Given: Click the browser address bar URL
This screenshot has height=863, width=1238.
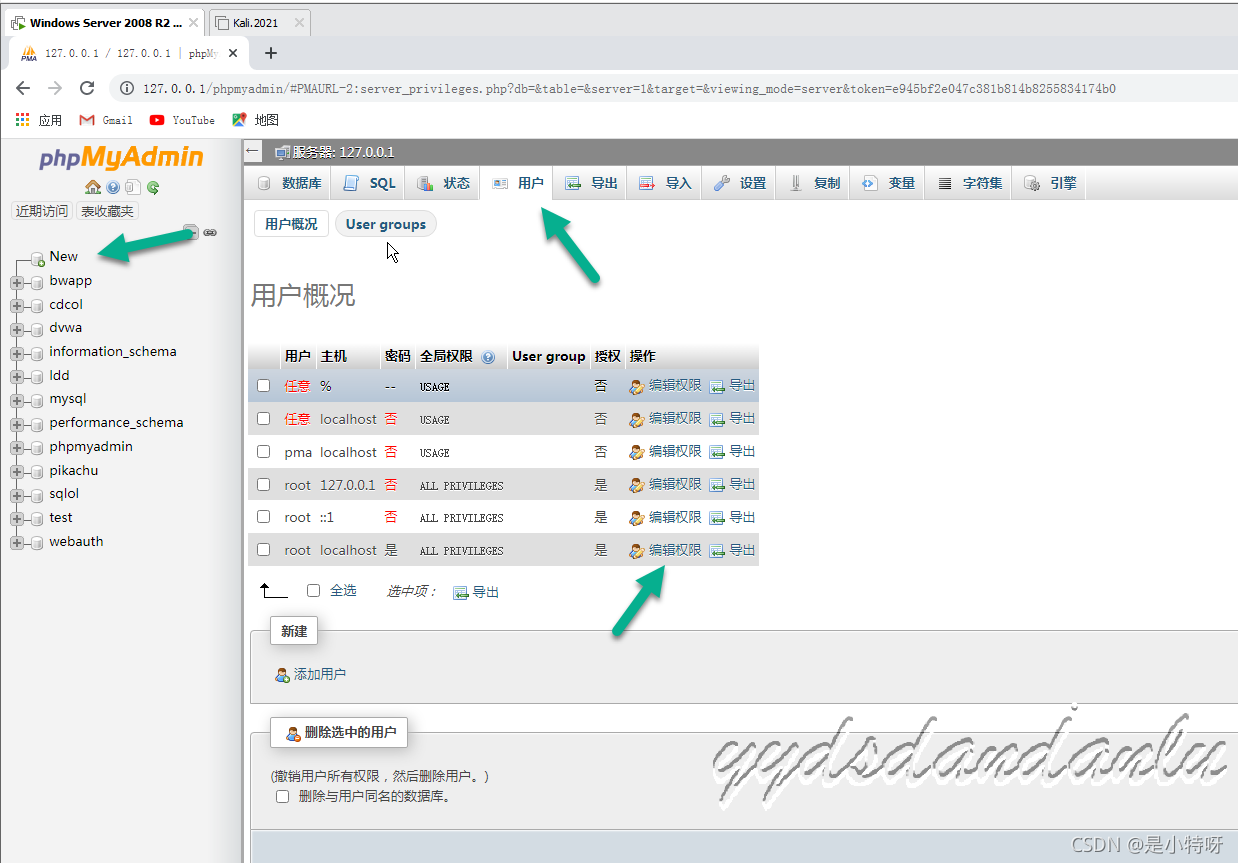Looking at the screenshot, I should click(629, 89).
